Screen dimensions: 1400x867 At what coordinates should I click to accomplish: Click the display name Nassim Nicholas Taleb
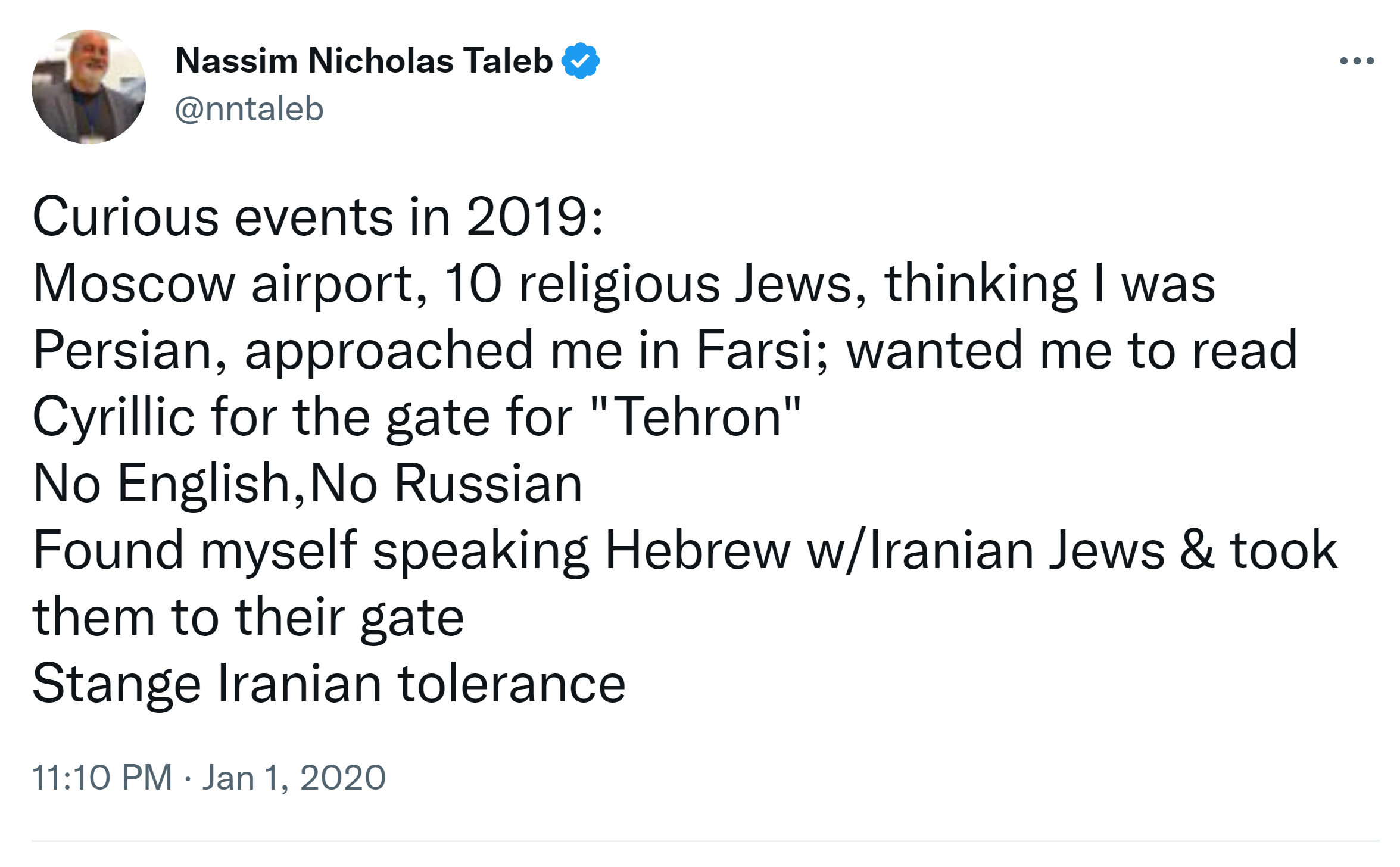click(x=364, y=61)
